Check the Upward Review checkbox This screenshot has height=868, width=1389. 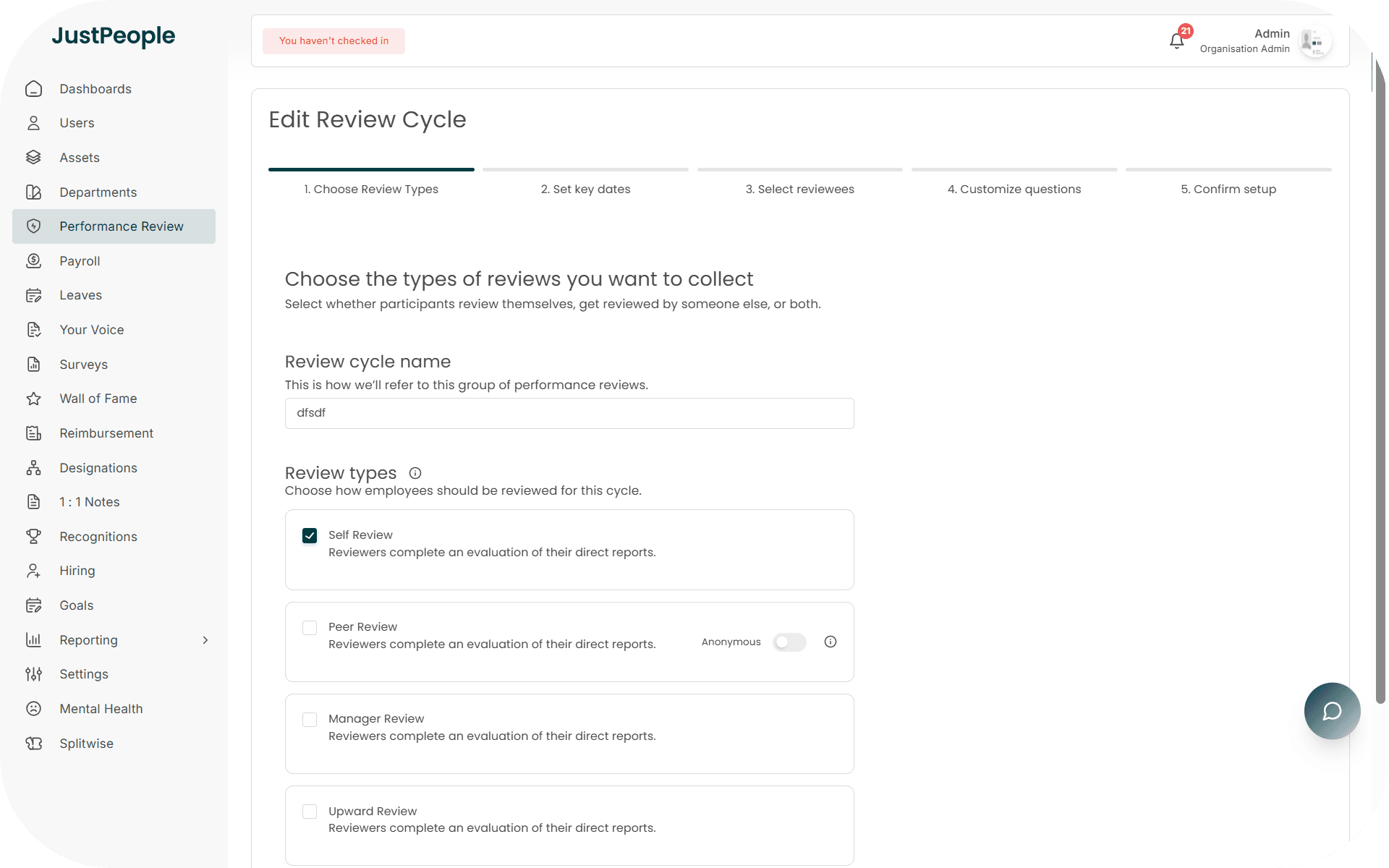point(310,812)
